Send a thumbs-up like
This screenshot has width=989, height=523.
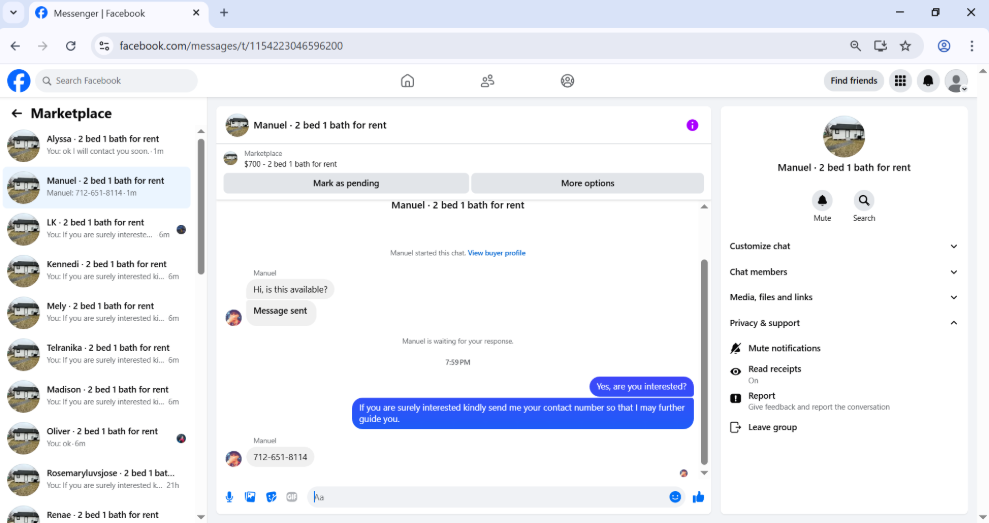click(698, 497)
